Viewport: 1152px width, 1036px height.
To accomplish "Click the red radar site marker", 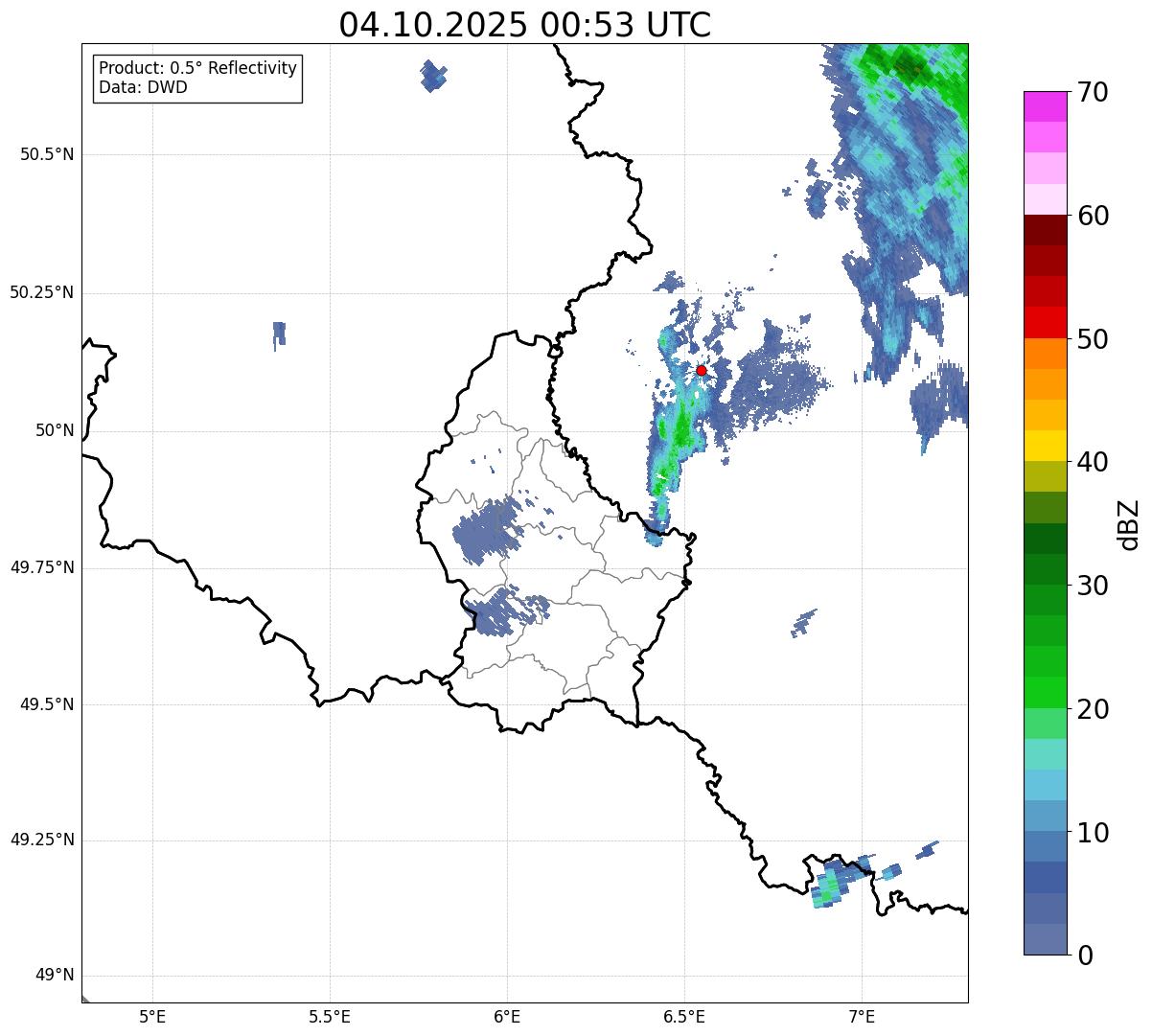I will click(702, 370).
